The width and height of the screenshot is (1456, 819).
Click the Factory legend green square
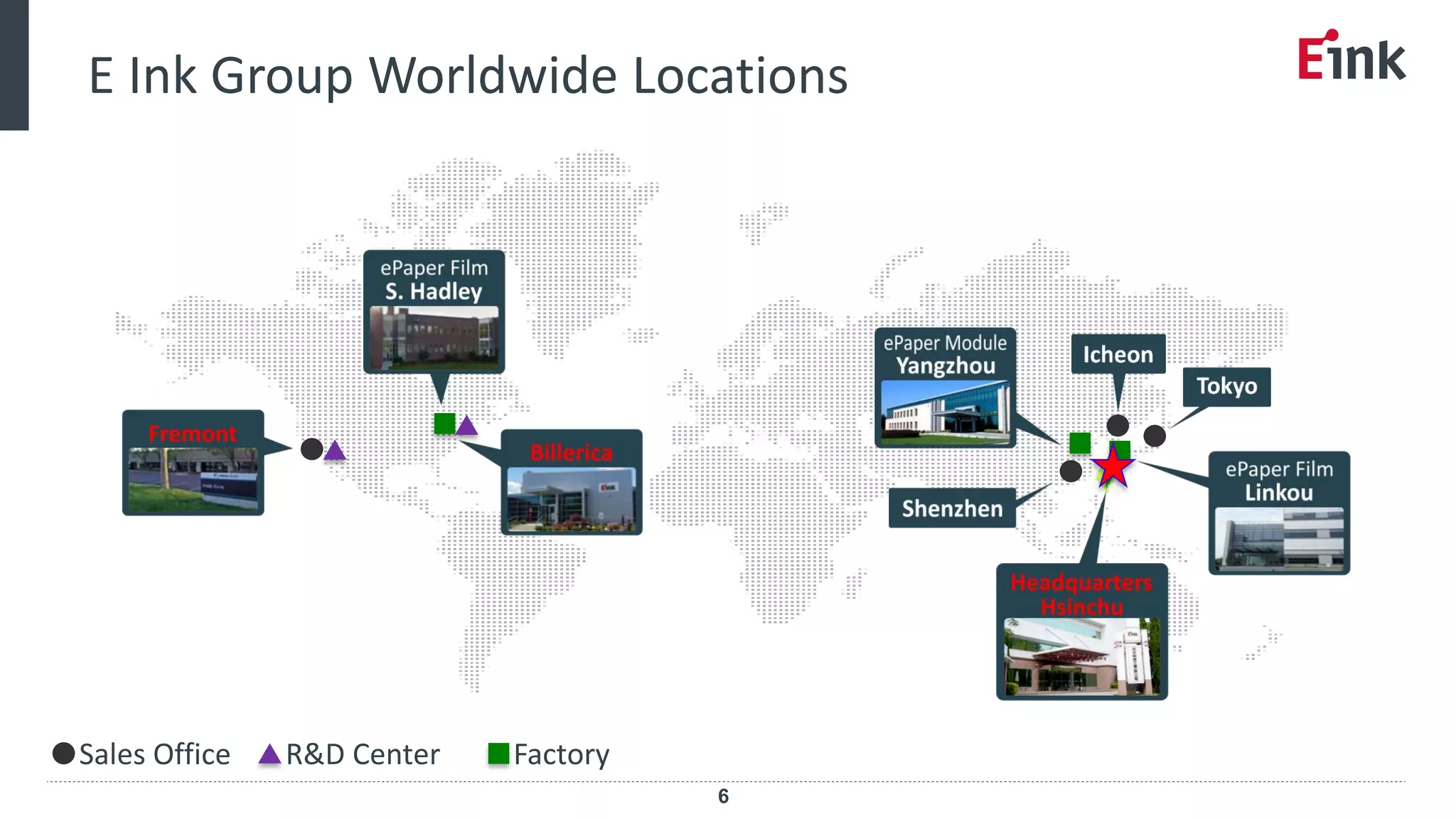498,754
